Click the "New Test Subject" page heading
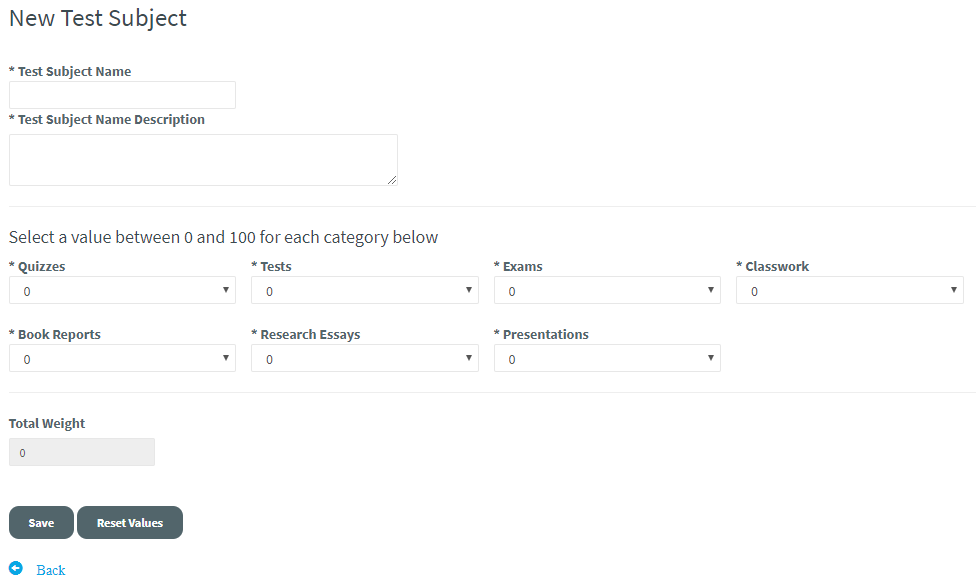The image size is (976, 582). 98,18
